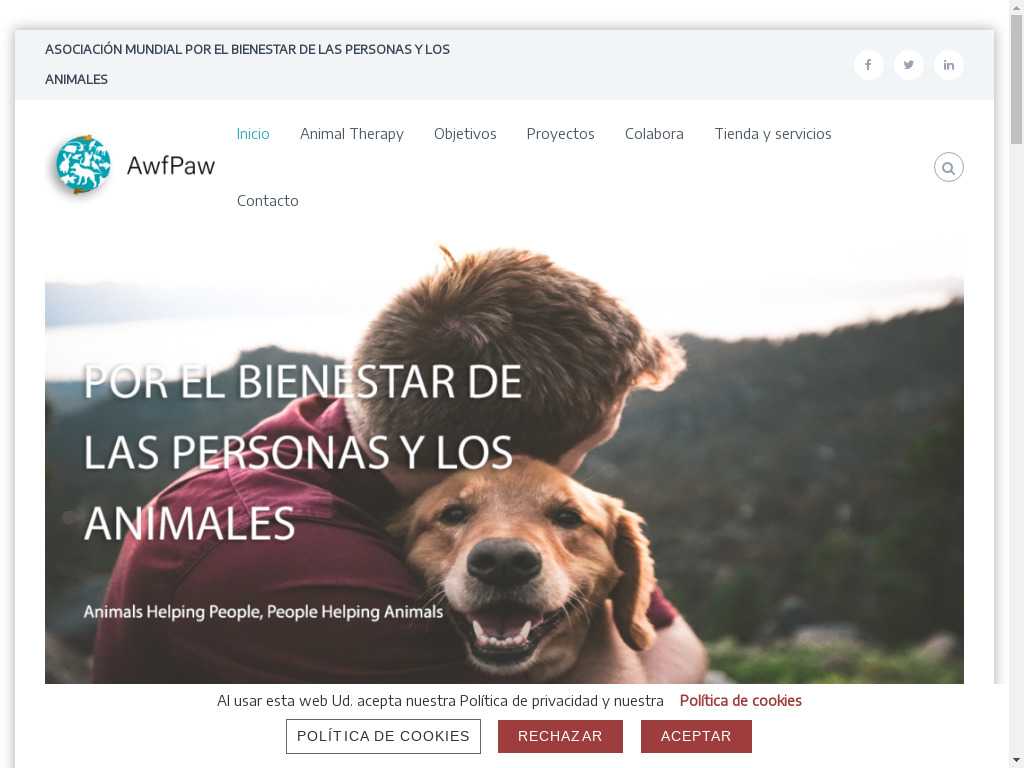The image size is (1024, 768).
Task: Open the Facebook social icon
Action: click(x=868, y=65)
